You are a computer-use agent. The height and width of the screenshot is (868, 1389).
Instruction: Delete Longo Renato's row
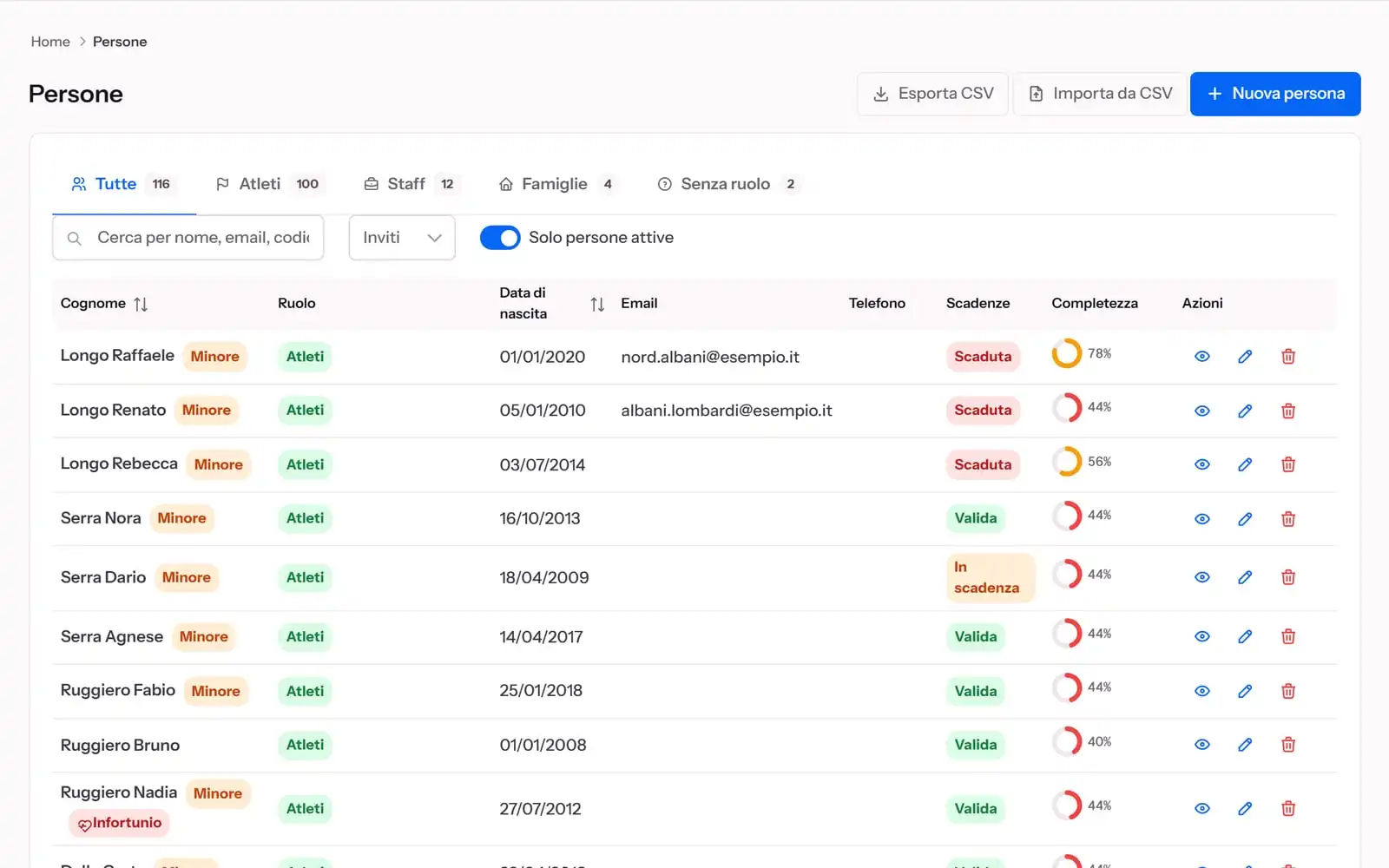[1288, 411]
